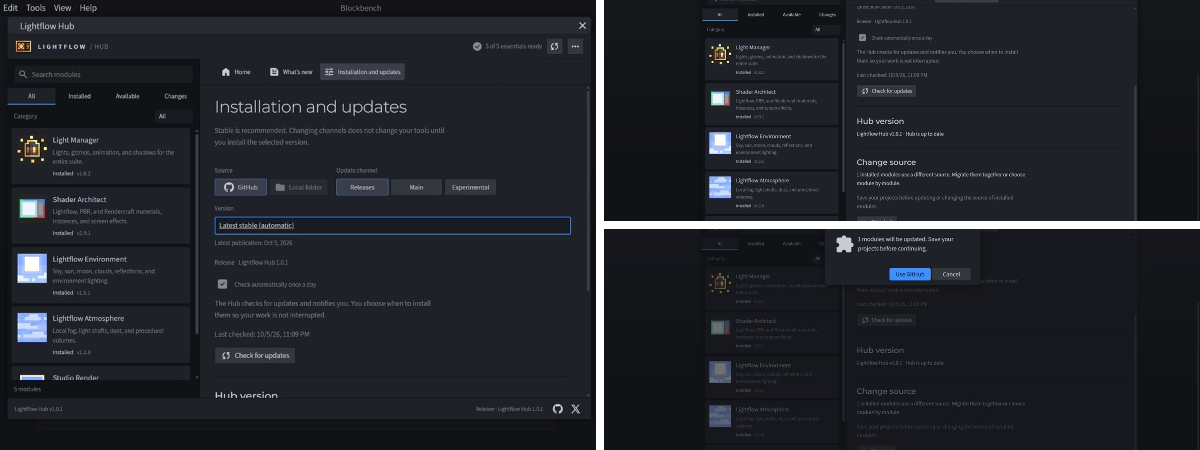
Task: Toggle the auto-check checkbox in the Change source panel
Action: coord(863,38)
